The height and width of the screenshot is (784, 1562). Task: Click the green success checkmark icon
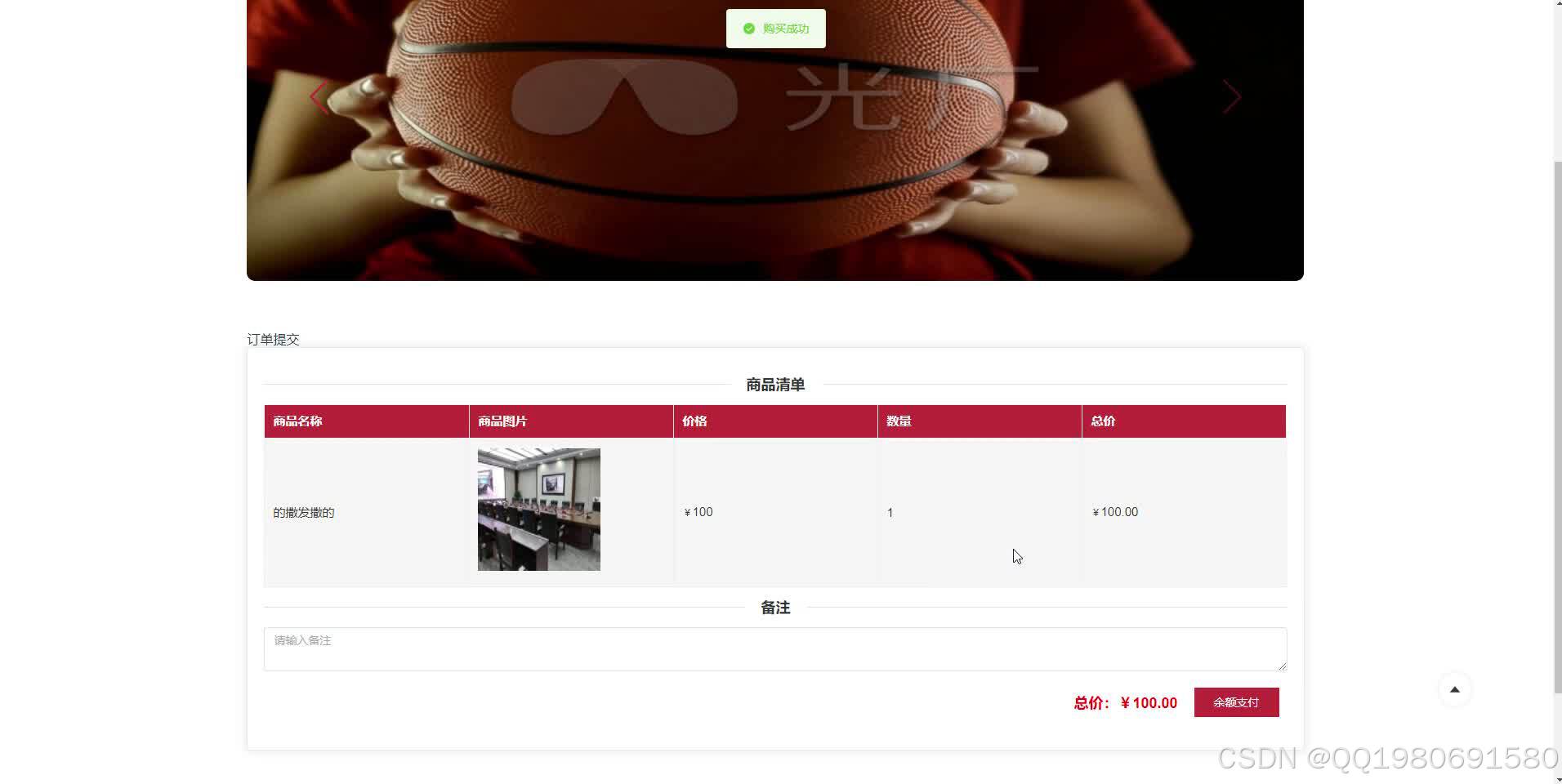[x=749, y=29]
